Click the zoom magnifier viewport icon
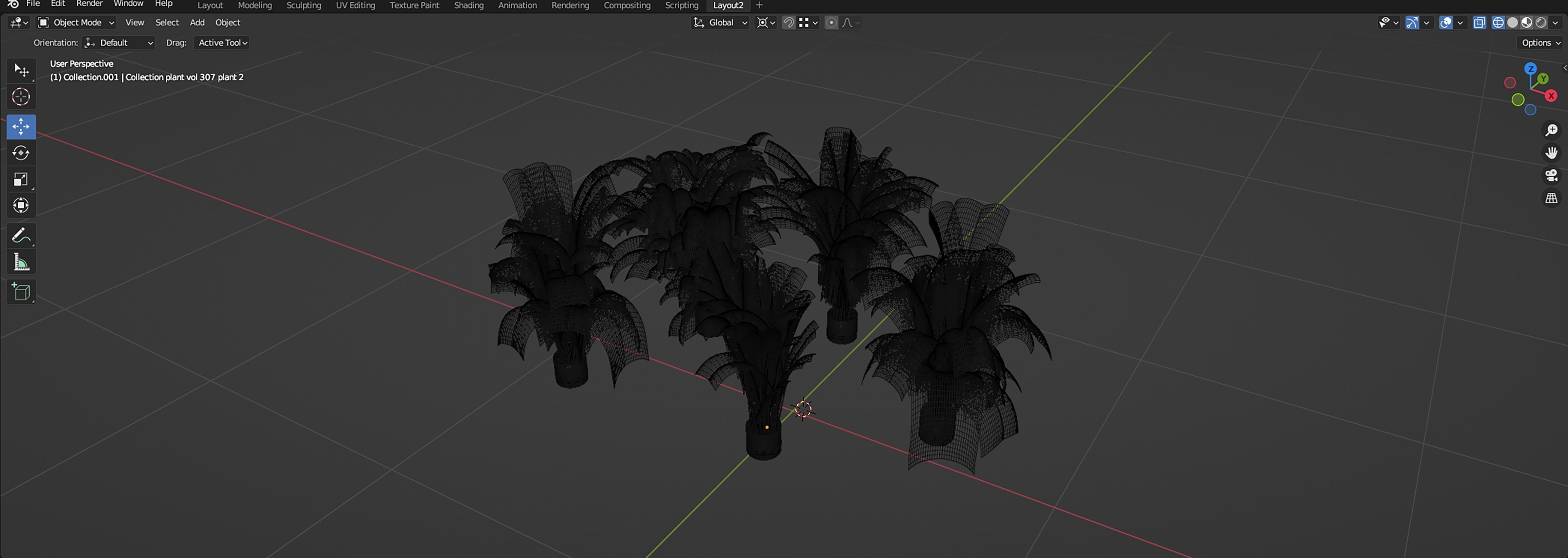The height and width of the screenshot is (558, 1568). tap(1551, 130)
